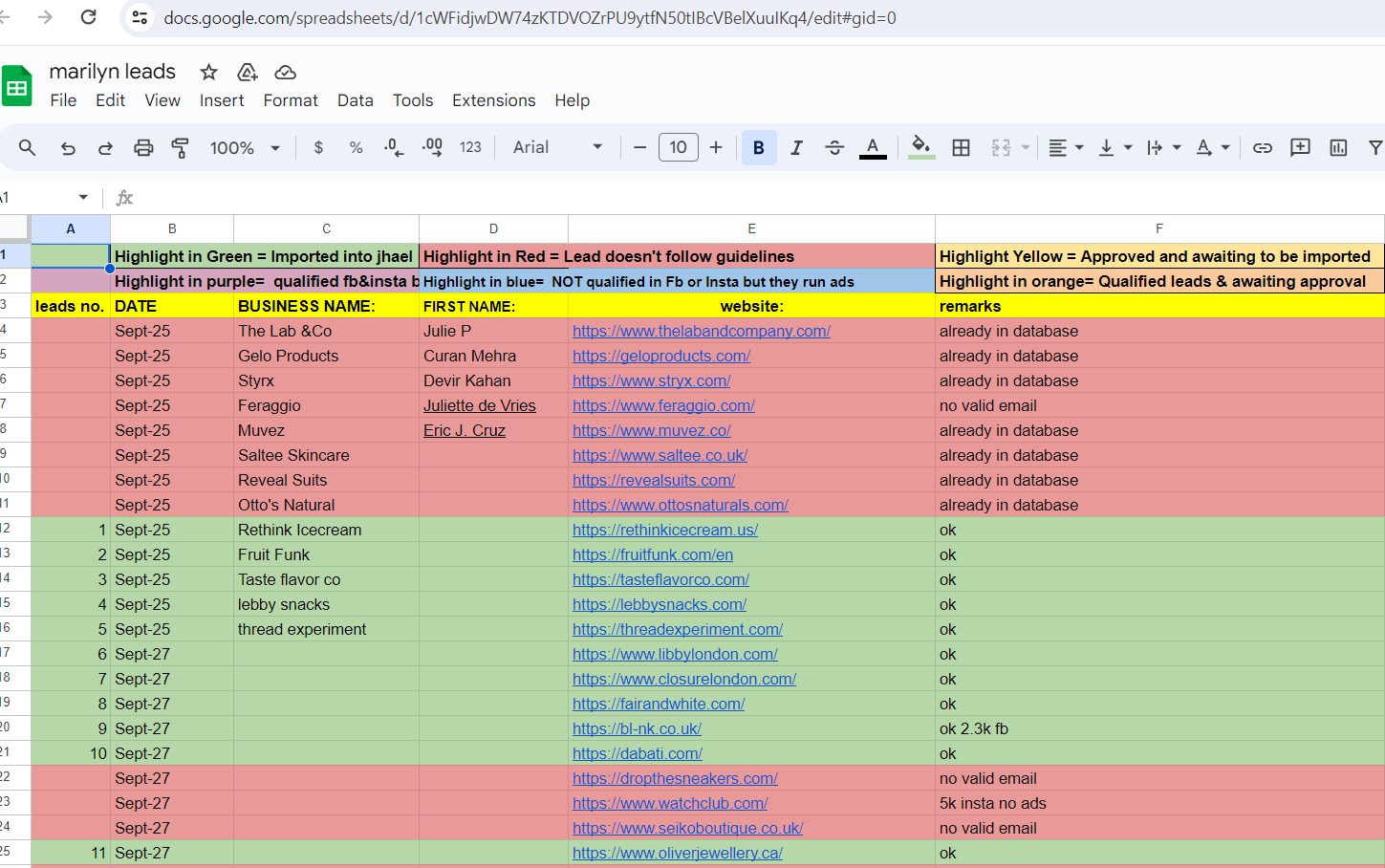This screenshot has height=868, width=1385.
Task: Open the fill color picker
Action: pyautogui.click(x=921, y=147)
